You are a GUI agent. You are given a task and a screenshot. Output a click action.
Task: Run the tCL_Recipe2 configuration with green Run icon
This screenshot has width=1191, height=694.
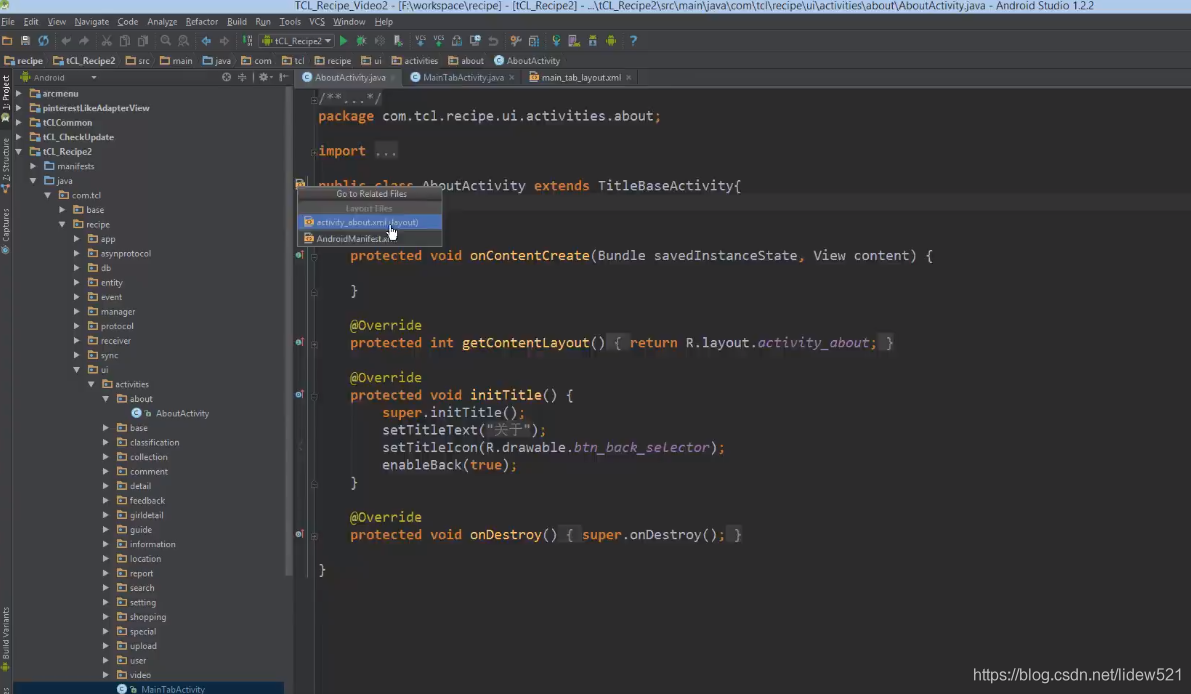pos(343,41)
